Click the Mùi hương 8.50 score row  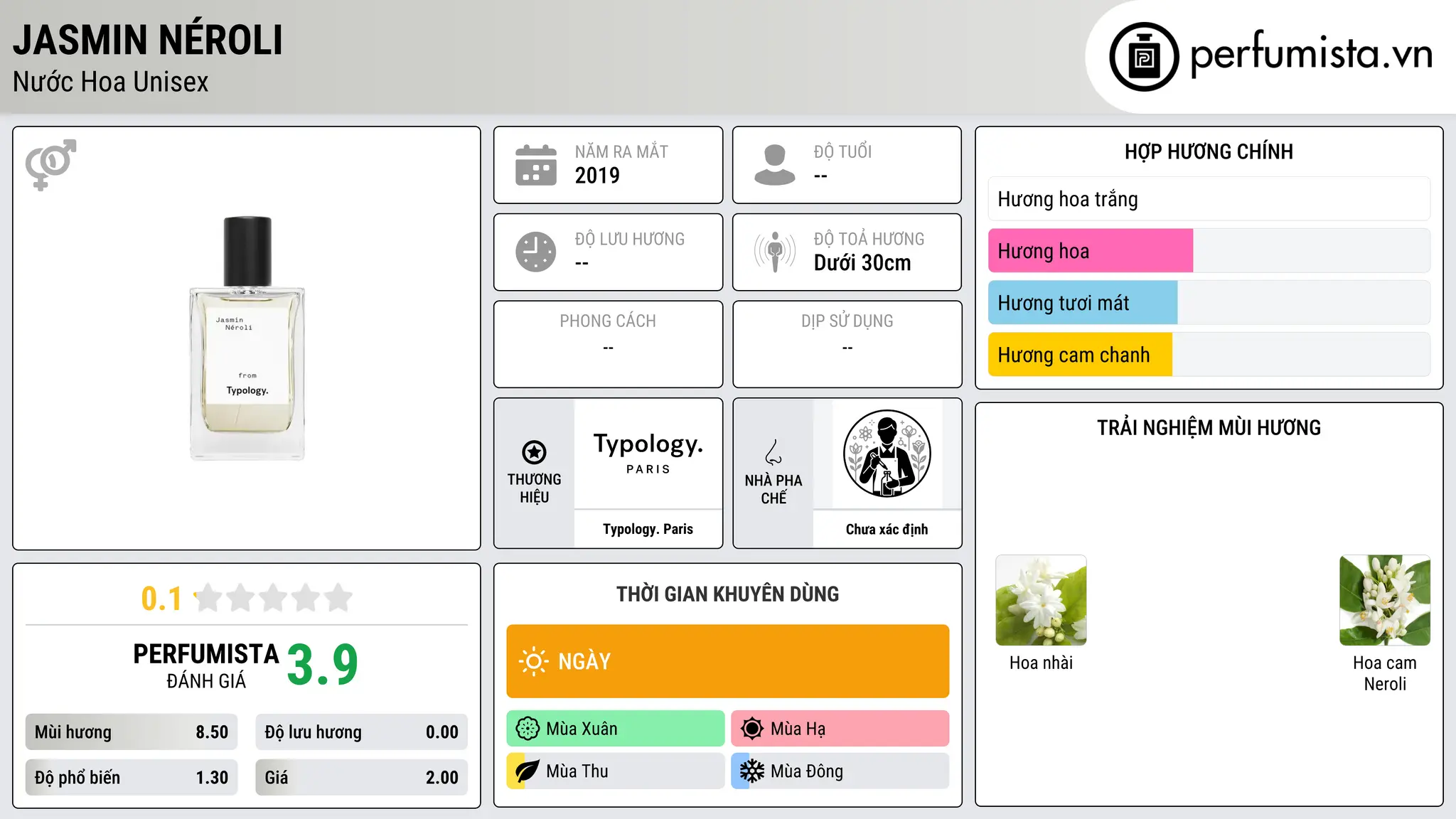click(132, 732)
